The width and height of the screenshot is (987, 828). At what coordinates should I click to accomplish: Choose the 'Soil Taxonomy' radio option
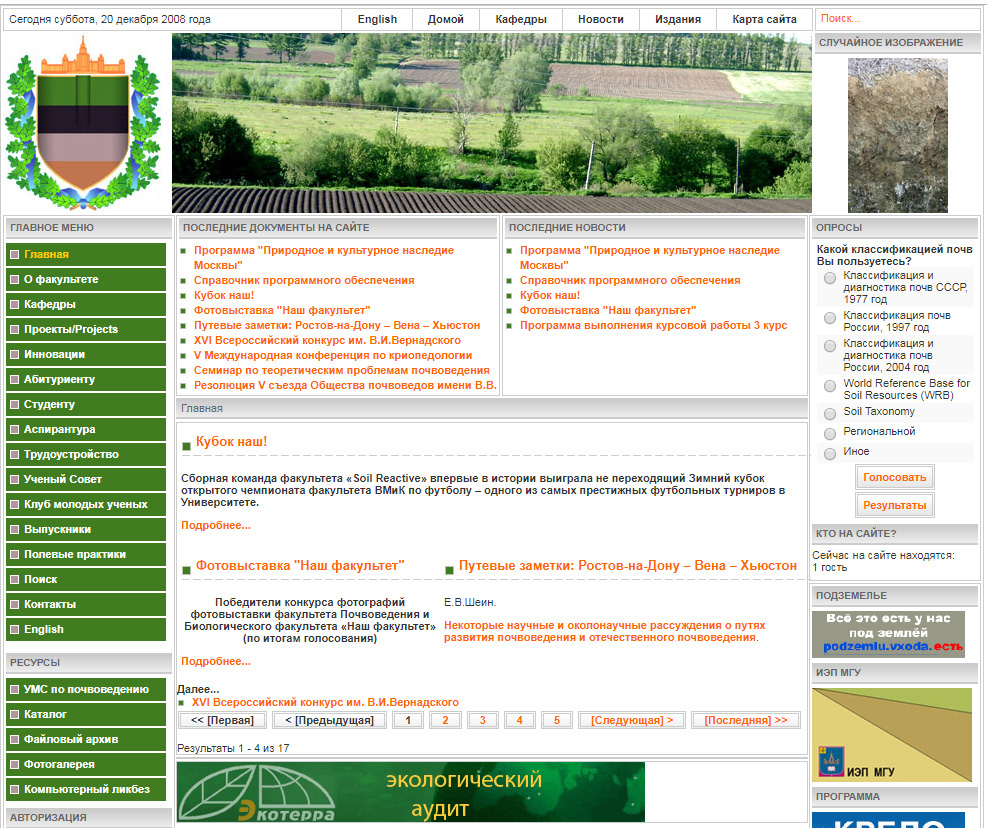(x=830, y=413)
